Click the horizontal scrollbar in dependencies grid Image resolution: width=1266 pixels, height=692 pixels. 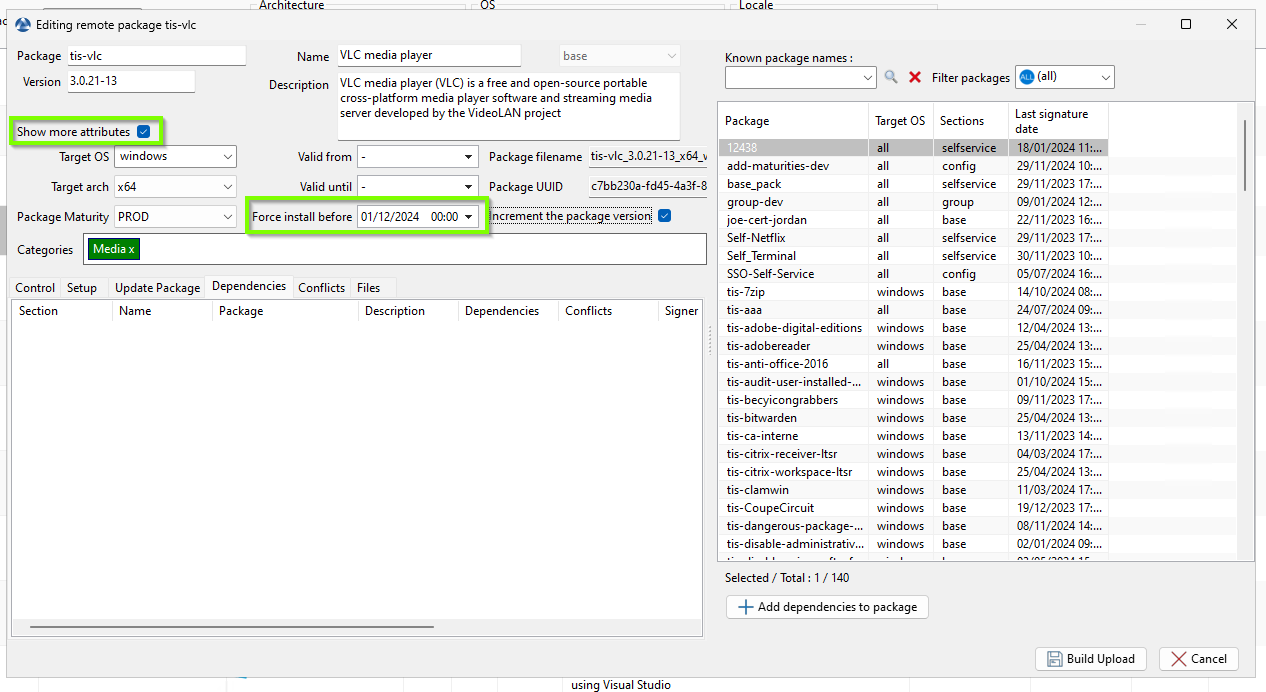[x=231, y=627]
